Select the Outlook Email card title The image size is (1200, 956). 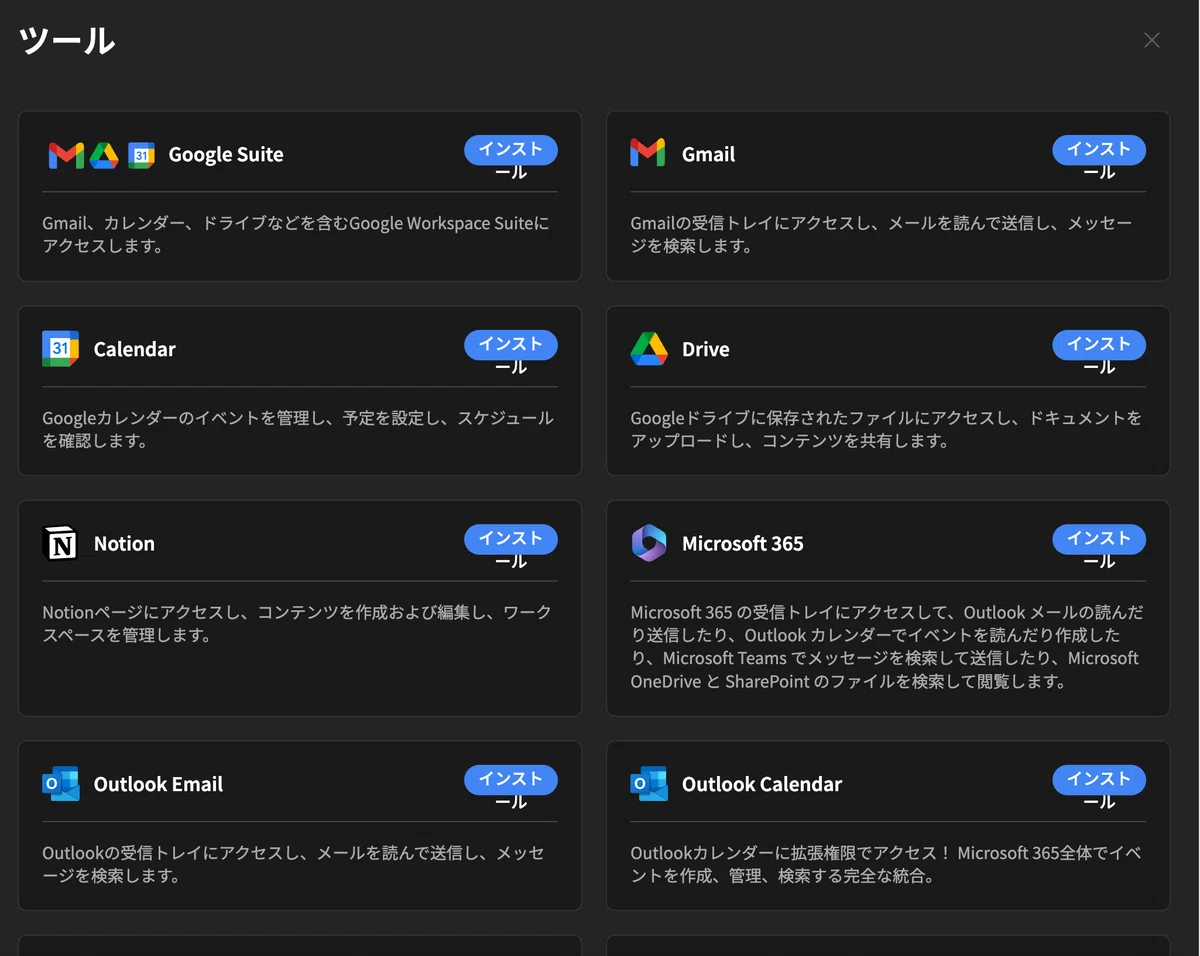pos(158,784)
